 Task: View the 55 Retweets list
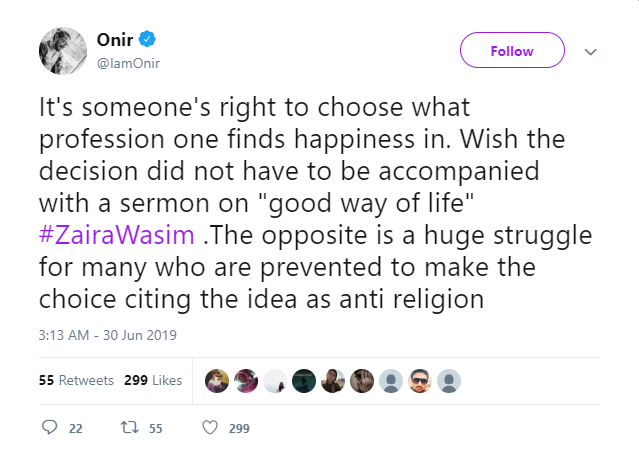point(76,380)
